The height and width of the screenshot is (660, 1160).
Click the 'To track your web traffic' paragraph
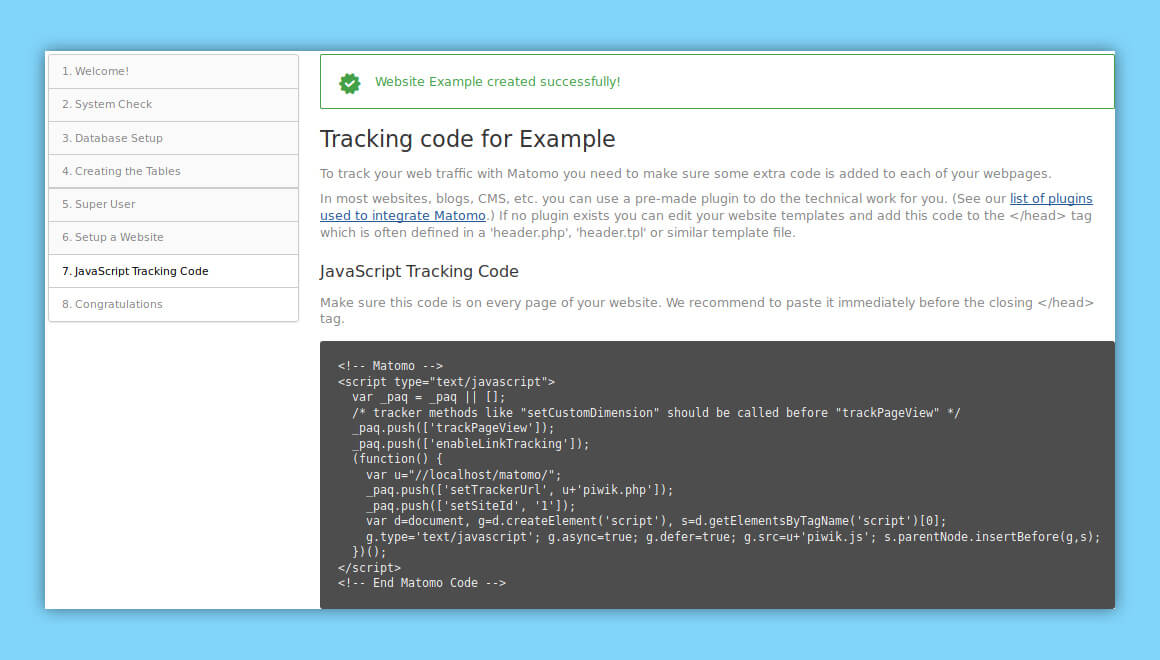coord(685,174)
